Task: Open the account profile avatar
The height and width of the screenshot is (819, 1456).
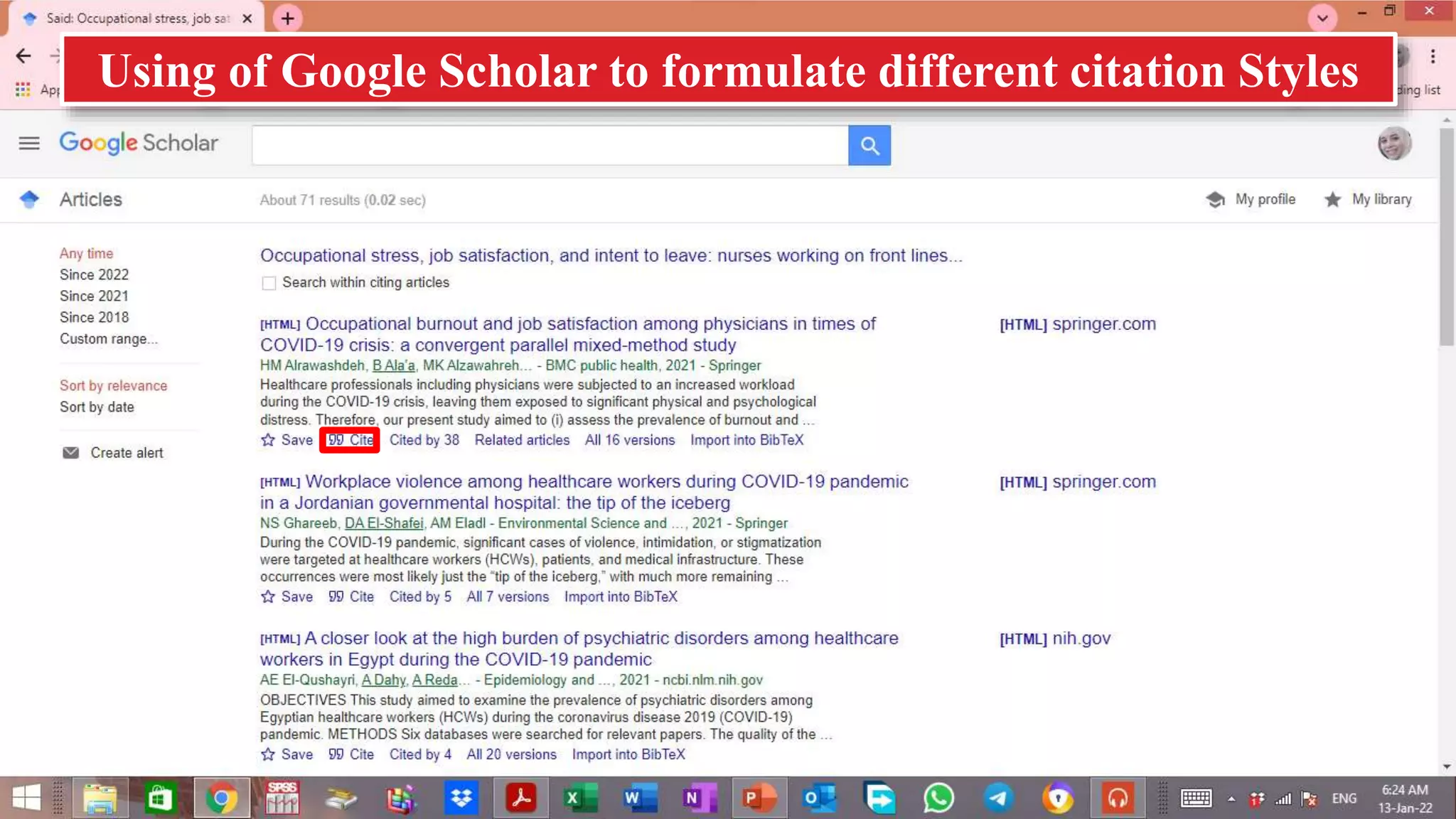Action: 1394,144
